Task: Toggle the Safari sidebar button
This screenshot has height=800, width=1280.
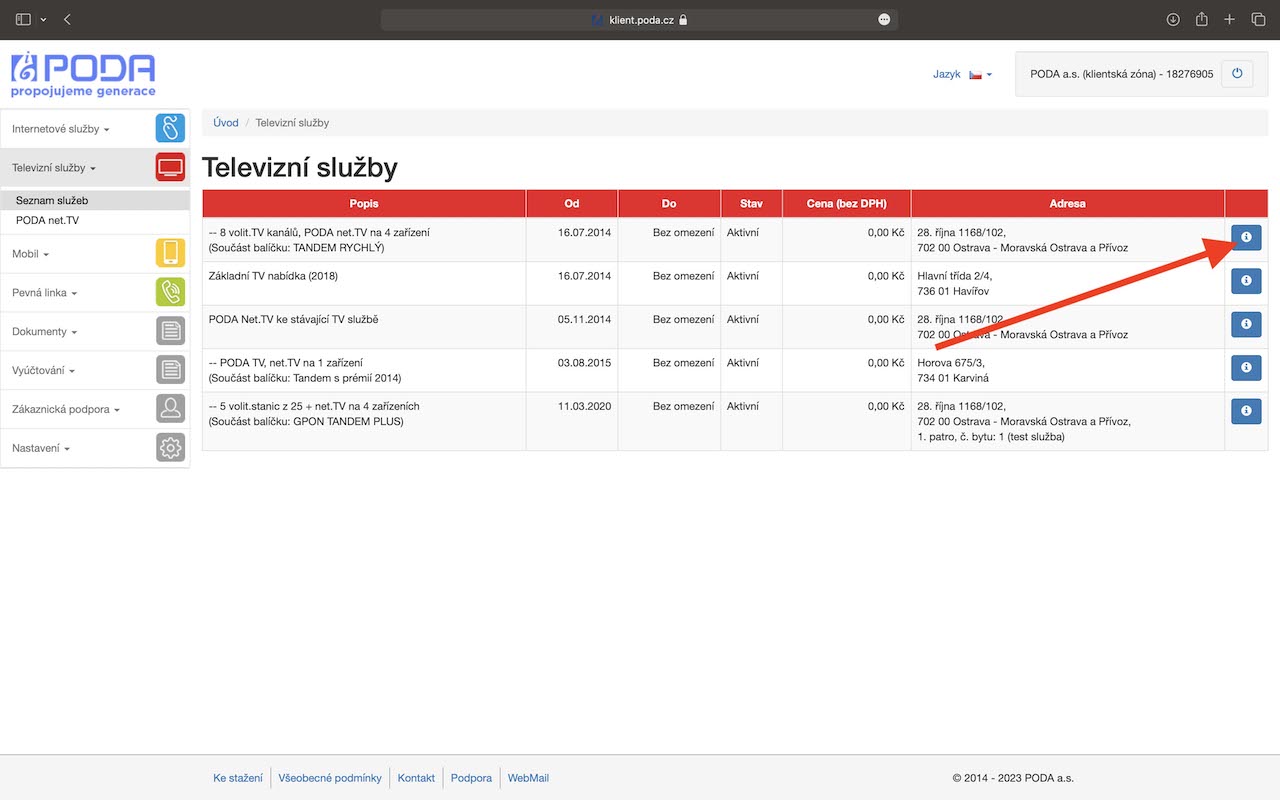Action: tap(23, 19)
